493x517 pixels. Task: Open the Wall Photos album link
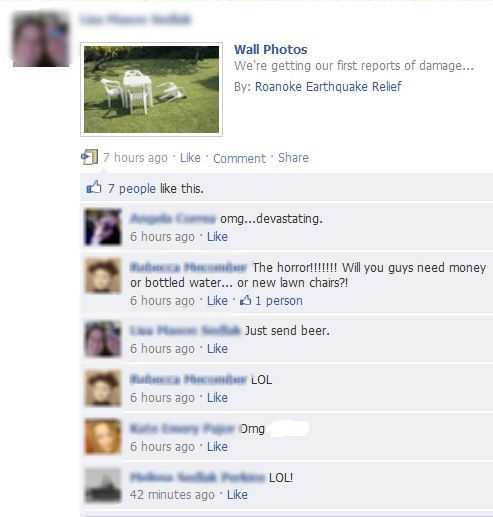pos(271,50)
